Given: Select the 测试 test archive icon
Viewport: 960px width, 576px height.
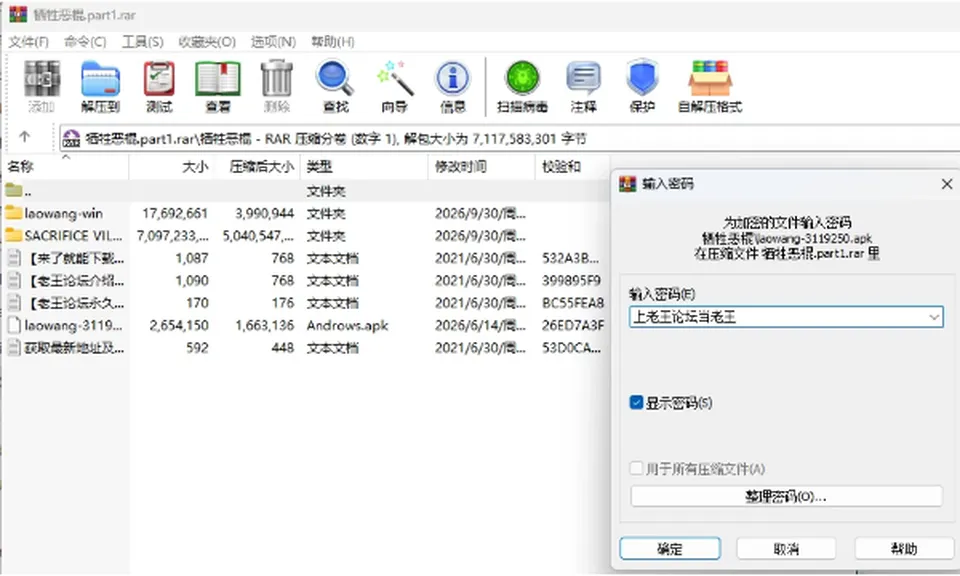Looking at the screenshot, I should click(159, 79).
